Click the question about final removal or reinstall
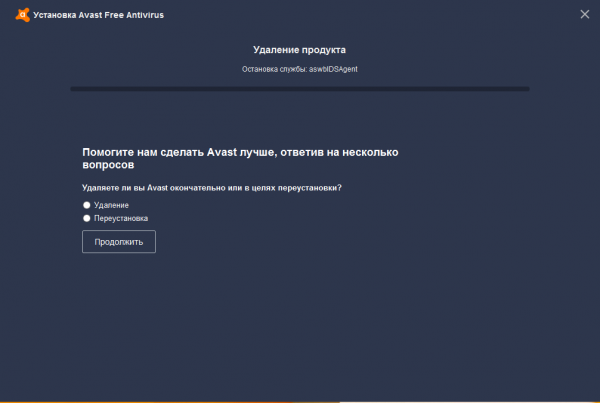Viewport: 600px width, 403px height. point(212,188)
